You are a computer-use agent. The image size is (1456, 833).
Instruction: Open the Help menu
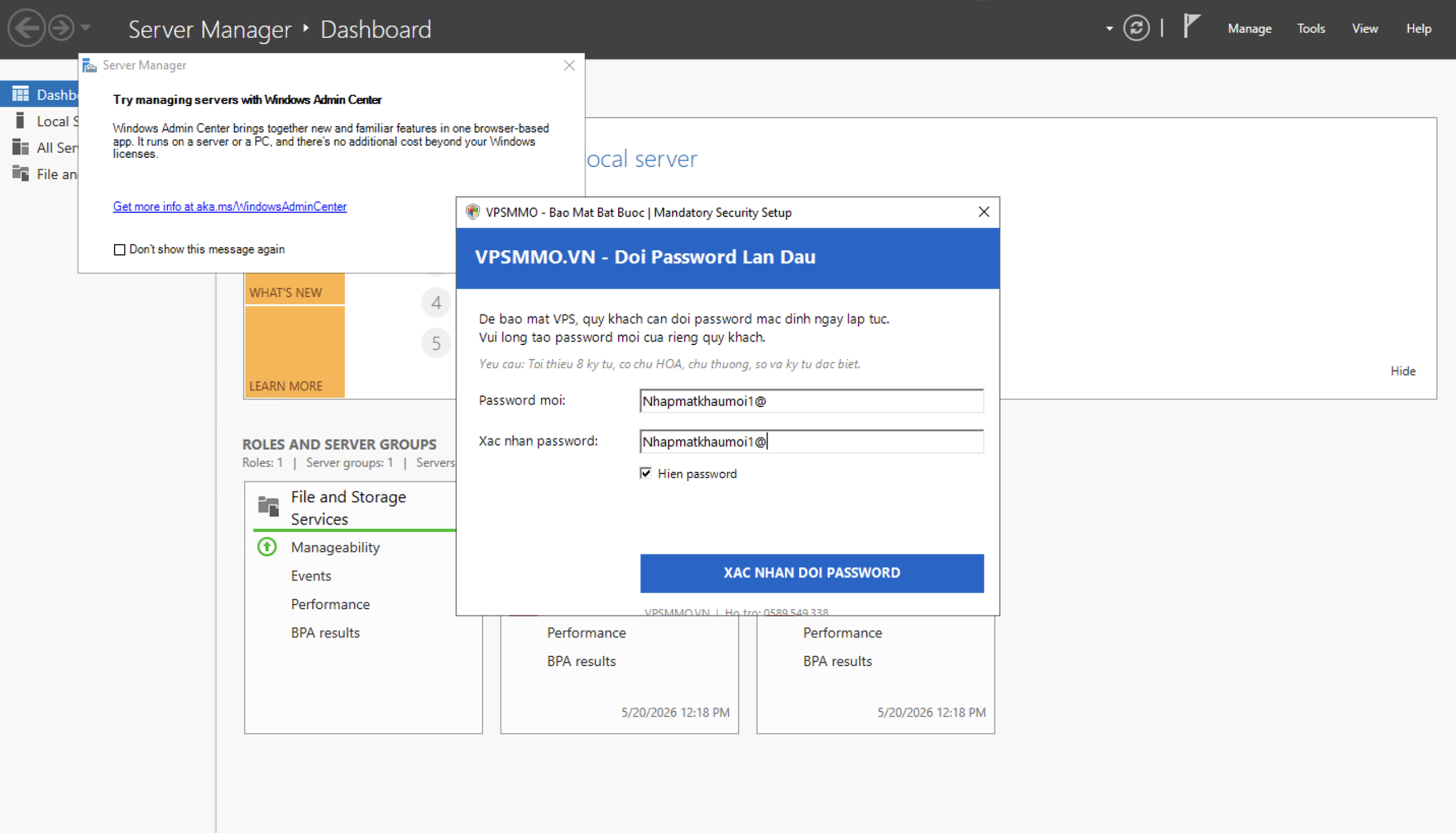point(1418,28)
